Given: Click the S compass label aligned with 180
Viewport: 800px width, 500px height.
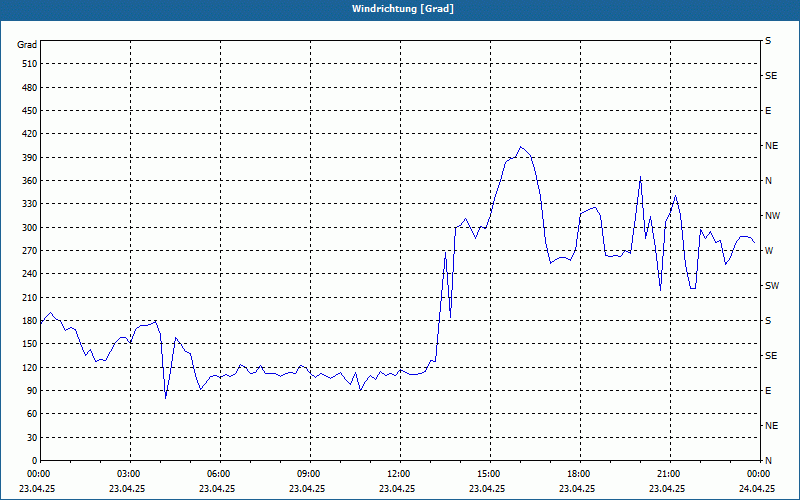Looking at the screenshot, I should click(x=768, y=321).
